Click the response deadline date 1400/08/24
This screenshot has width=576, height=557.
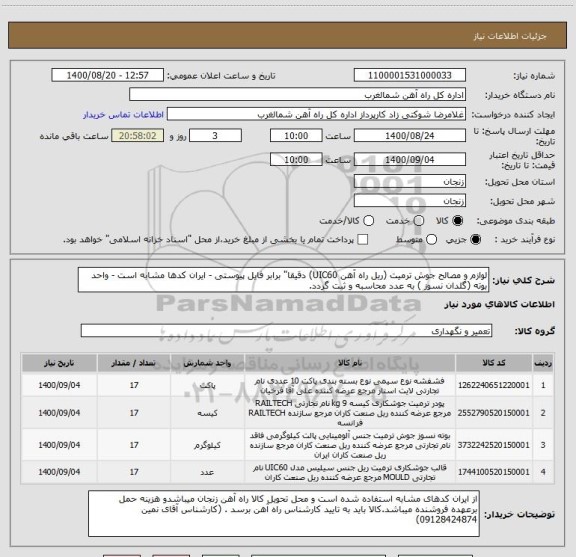410,136
